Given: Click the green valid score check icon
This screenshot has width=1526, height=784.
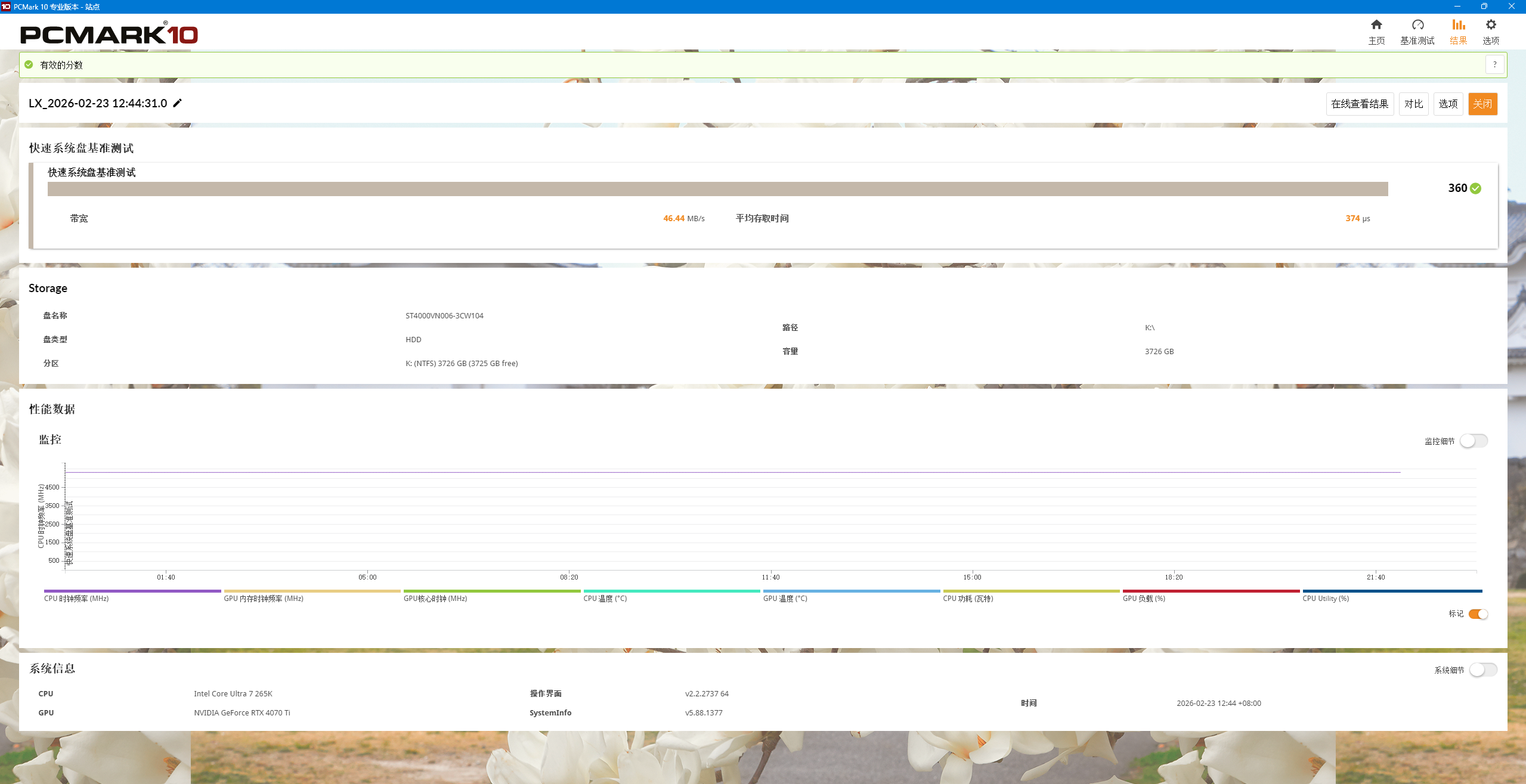Looking at the screenshot, I should 29,65.
